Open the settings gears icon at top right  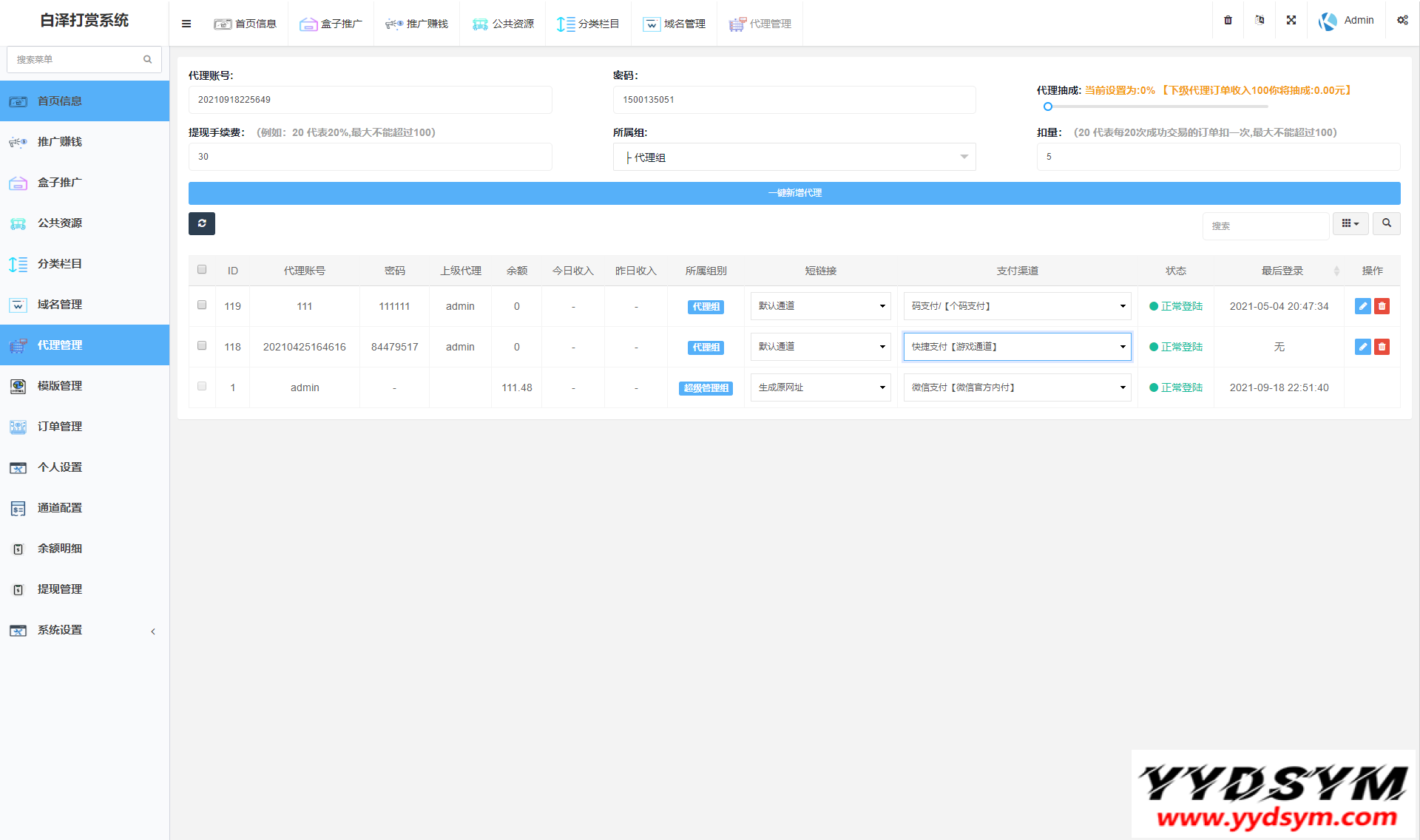point(1402,21)
